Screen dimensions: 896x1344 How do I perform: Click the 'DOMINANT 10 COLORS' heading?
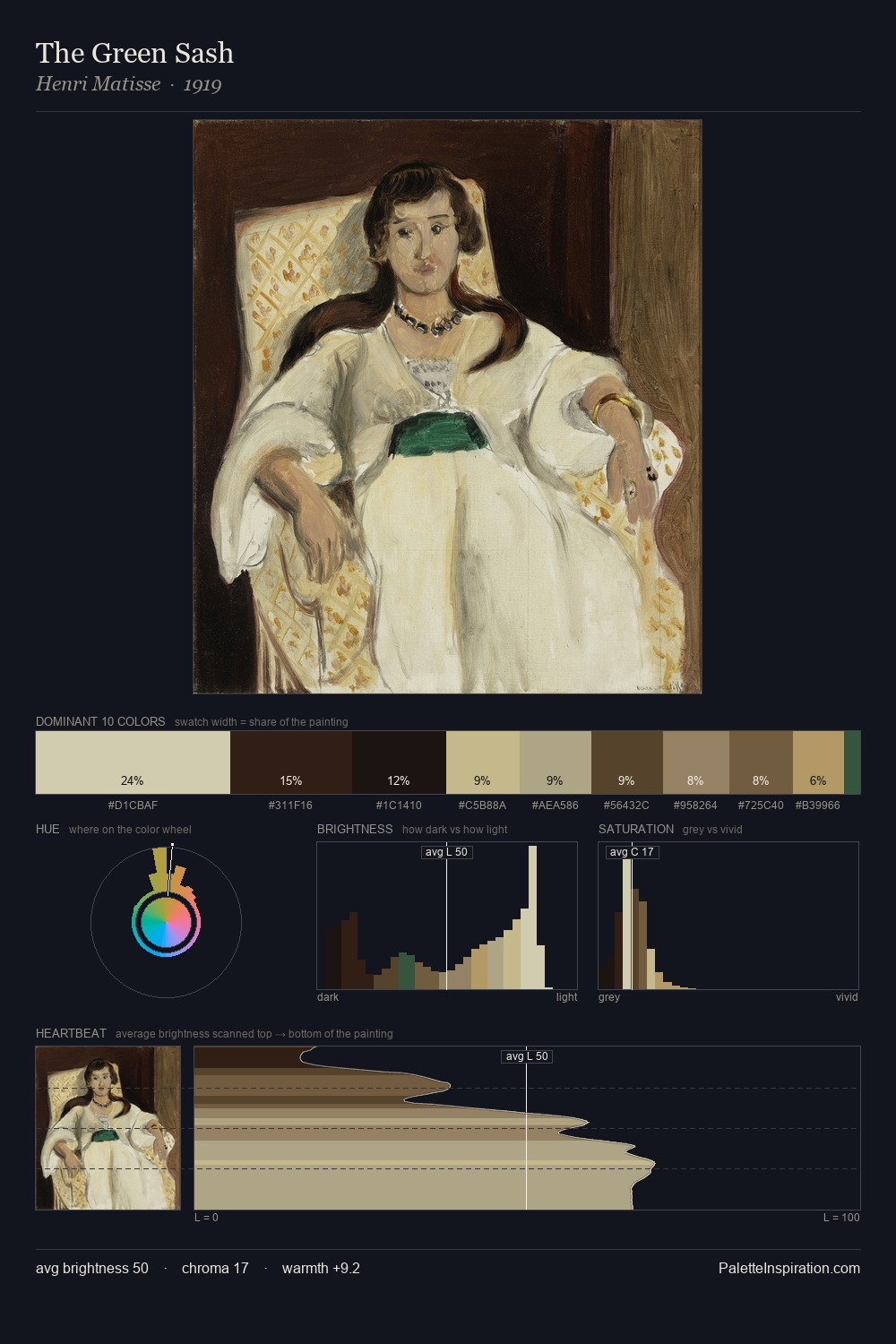pos(100,721)
